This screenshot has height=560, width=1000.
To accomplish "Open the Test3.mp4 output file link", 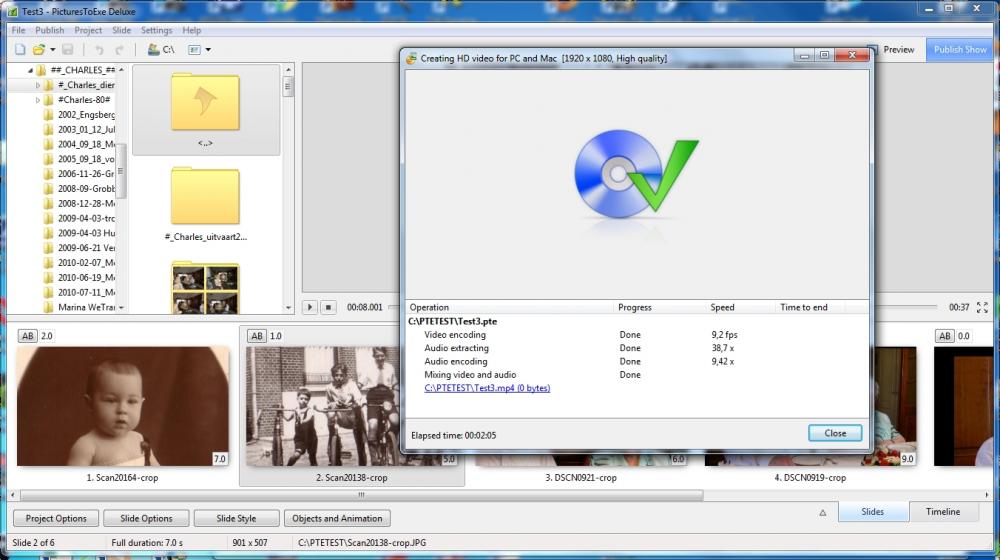I will tap(487, 388).
